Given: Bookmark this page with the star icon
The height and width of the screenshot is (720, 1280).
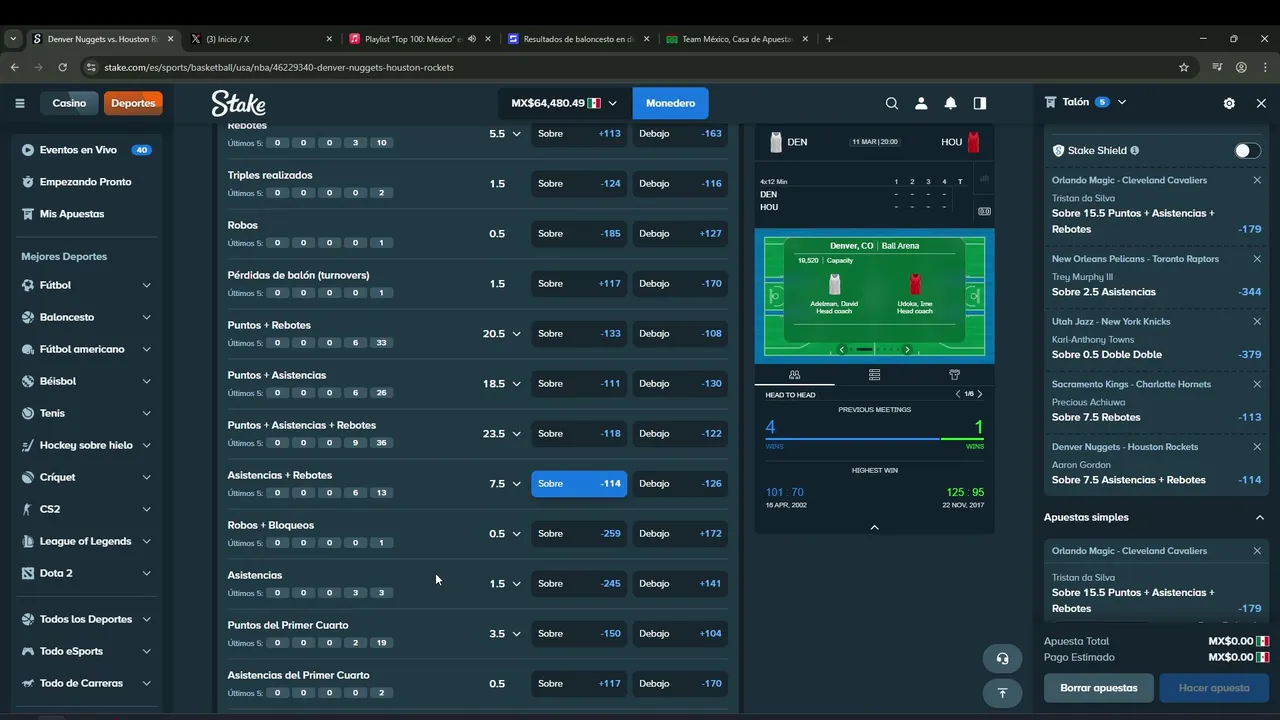Looking at the screenshot, I should (x=1184, y=67).
